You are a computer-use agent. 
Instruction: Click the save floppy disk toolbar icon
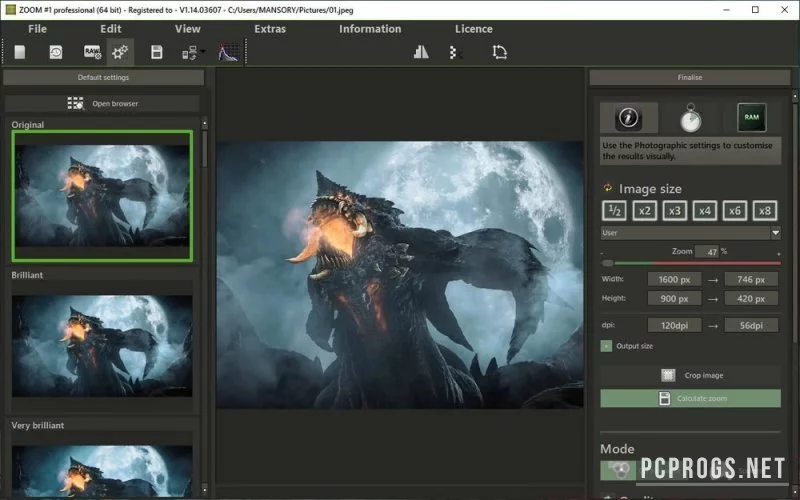tap(157, 52)
